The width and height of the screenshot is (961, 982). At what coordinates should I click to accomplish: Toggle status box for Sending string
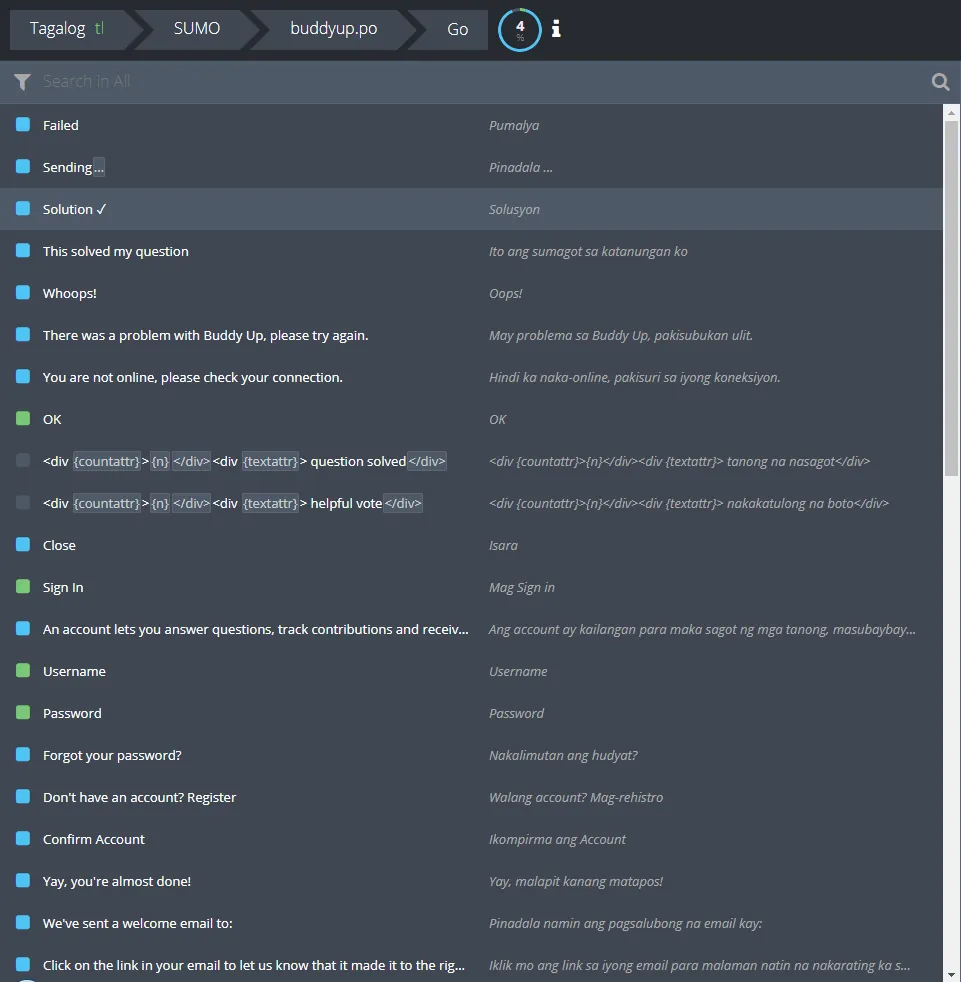23,167
